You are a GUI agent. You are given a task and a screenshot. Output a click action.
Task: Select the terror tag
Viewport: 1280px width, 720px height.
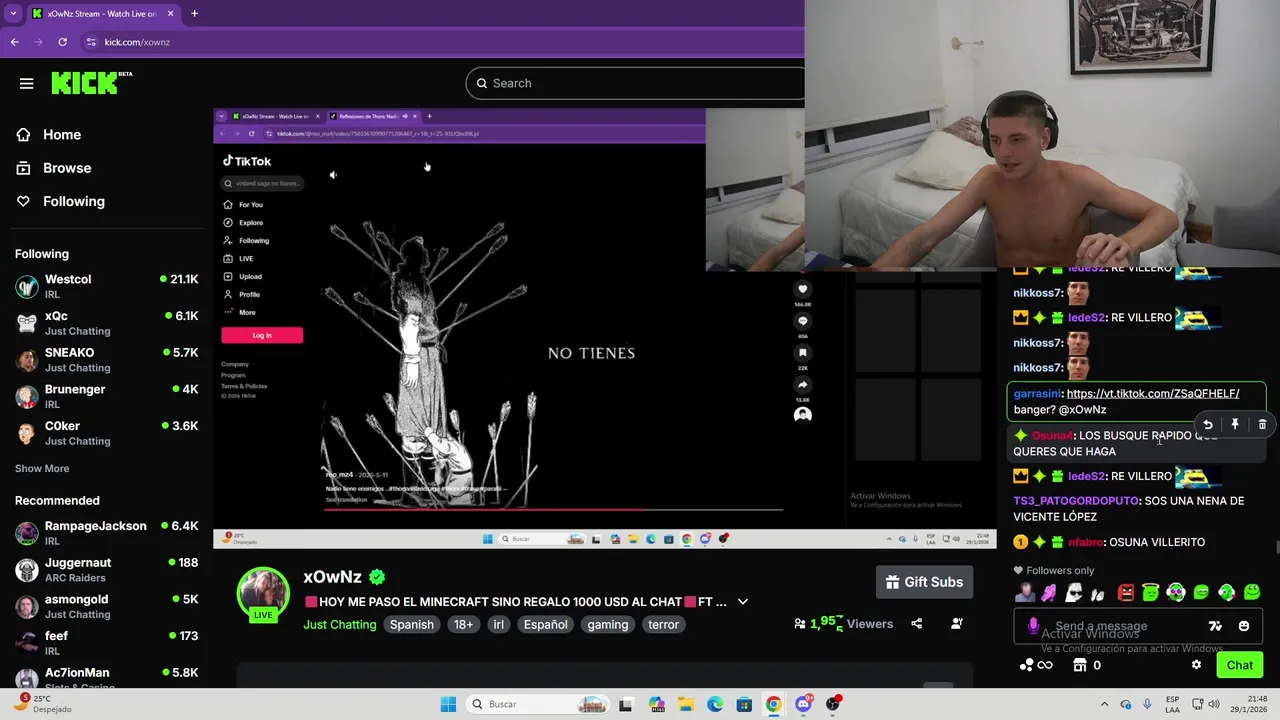click(x=663, y=625)
